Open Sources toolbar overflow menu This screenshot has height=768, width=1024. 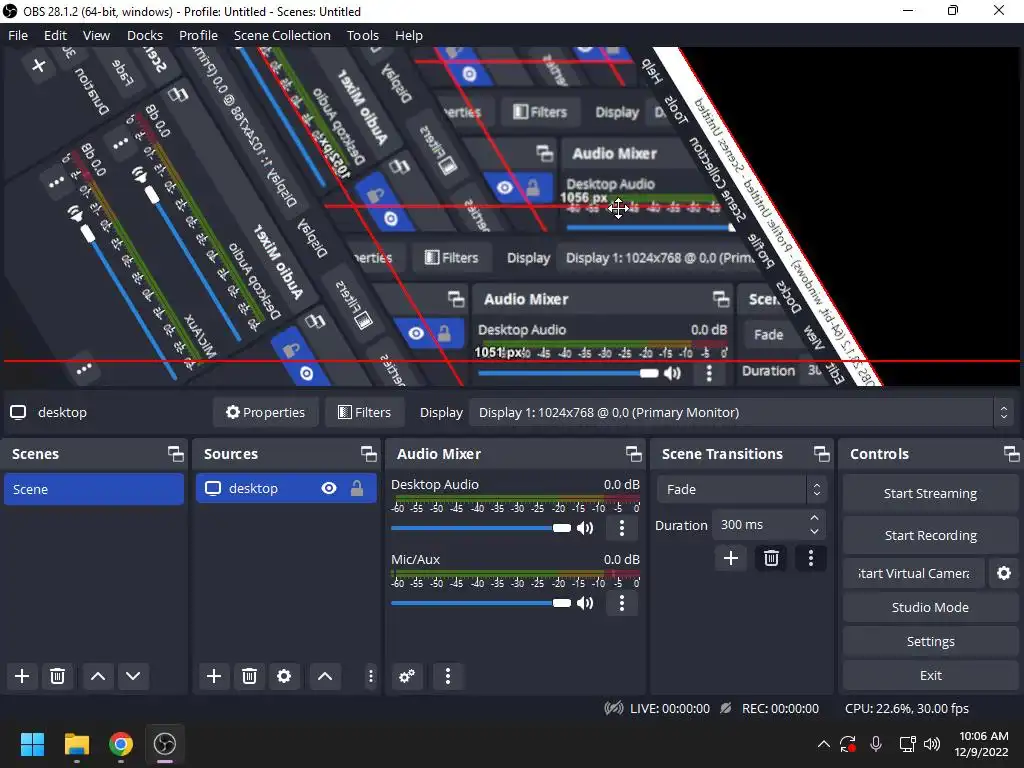coord(370,676)
